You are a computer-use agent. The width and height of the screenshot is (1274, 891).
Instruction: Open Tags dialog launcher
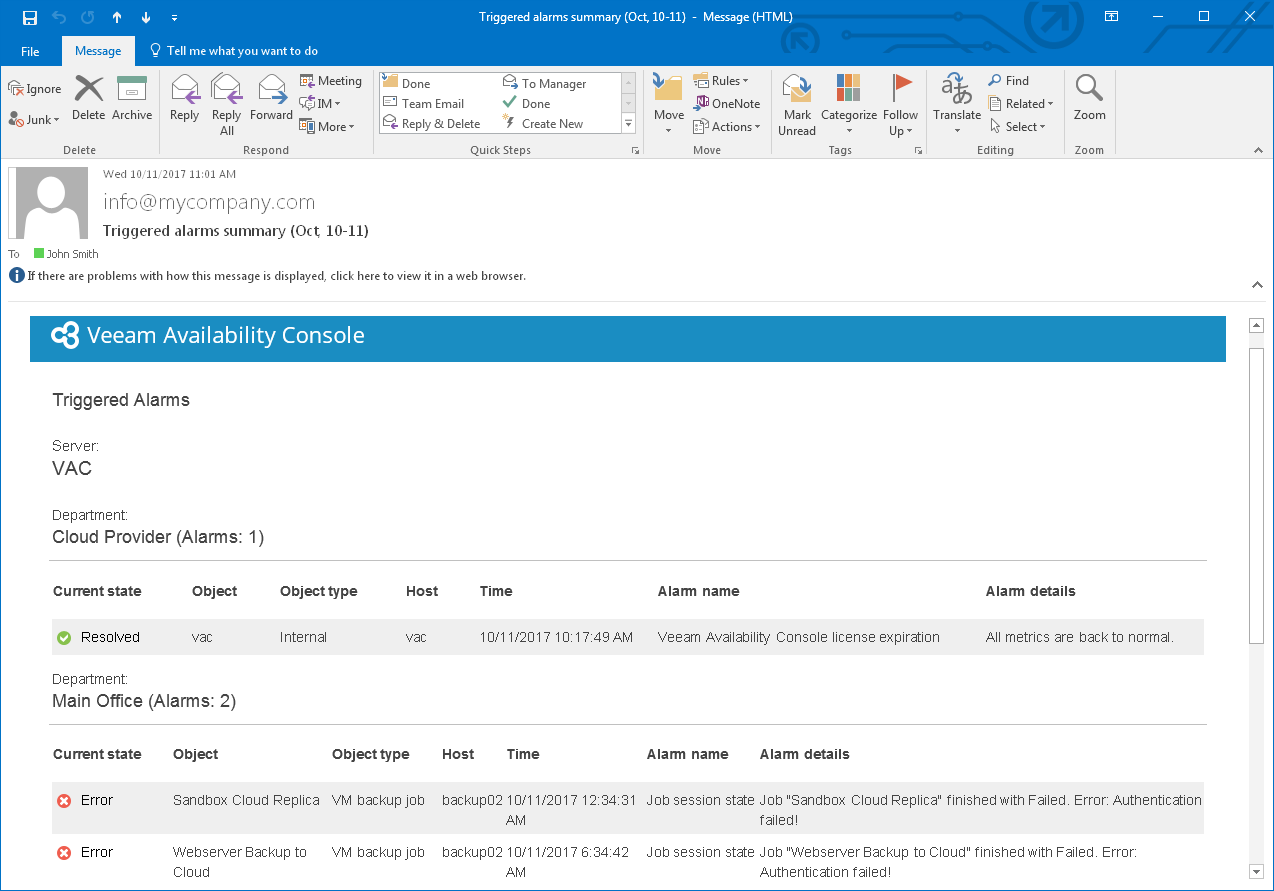[x=918, y=150]
